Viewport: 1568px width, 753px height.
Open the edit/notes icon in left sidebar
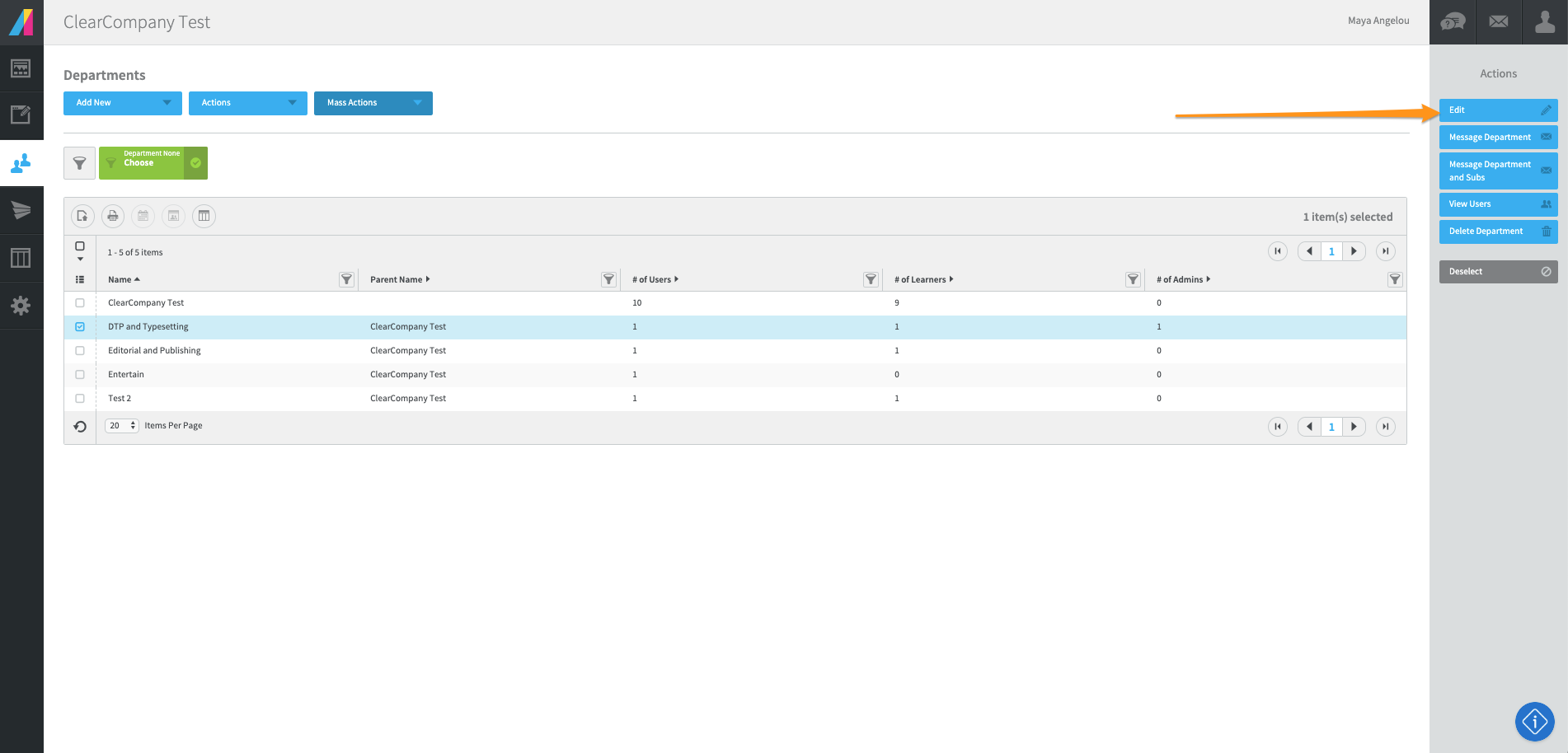click(x=21, y=115)
